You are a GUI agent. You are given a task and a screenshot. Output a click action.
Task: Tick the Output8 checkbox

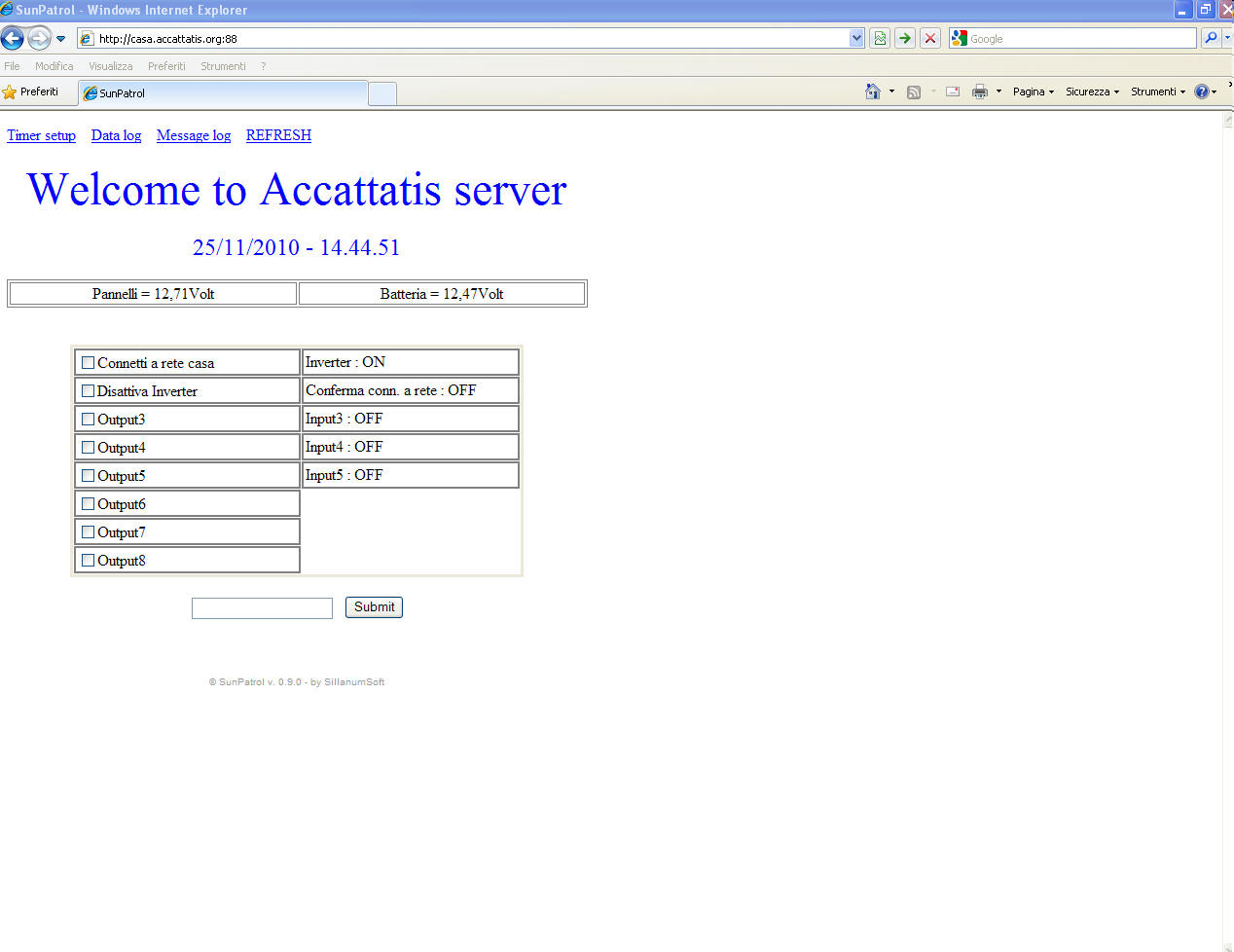coord(89,561)
